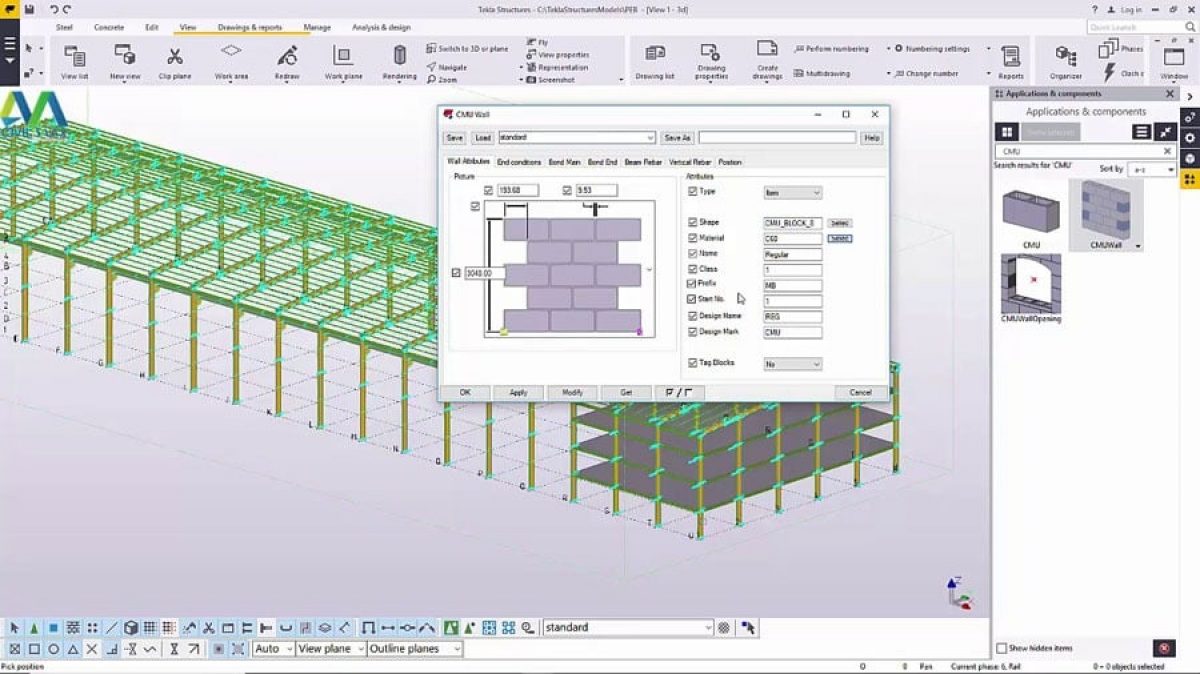Open Drawing properties

[x=711, y=61]
